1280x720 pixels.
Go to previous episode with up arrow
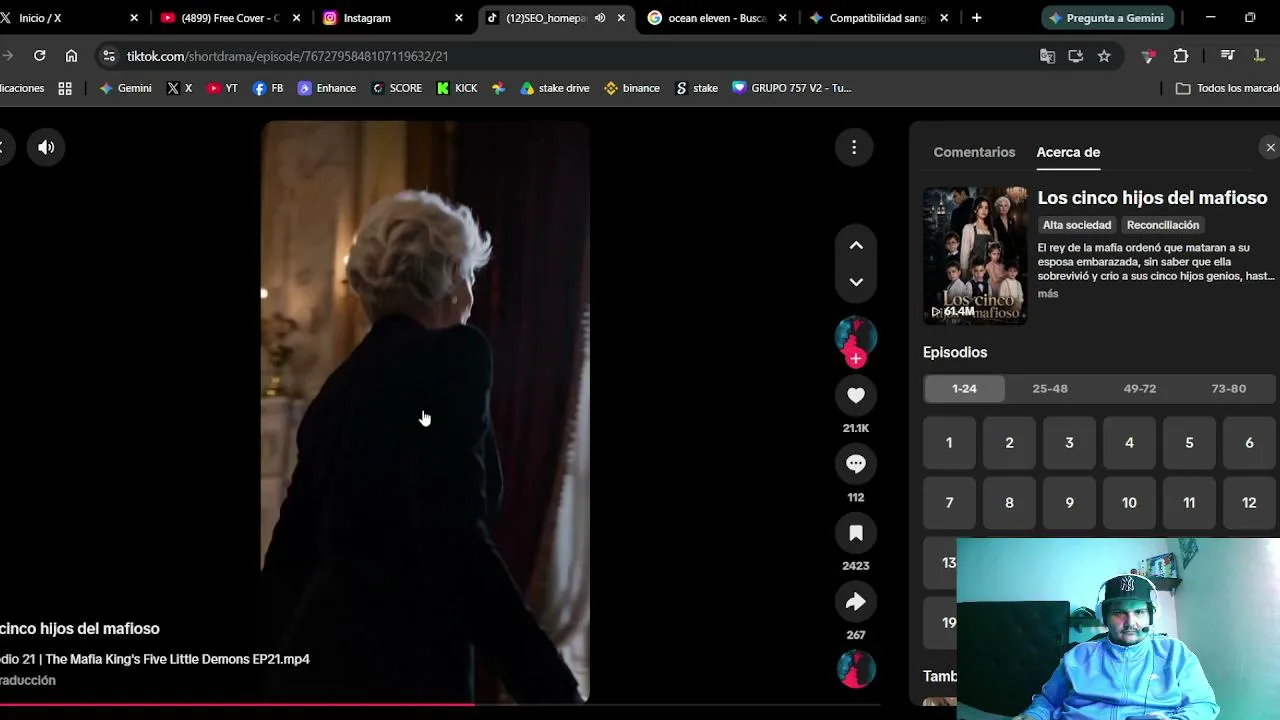click(x=856, y=245)
